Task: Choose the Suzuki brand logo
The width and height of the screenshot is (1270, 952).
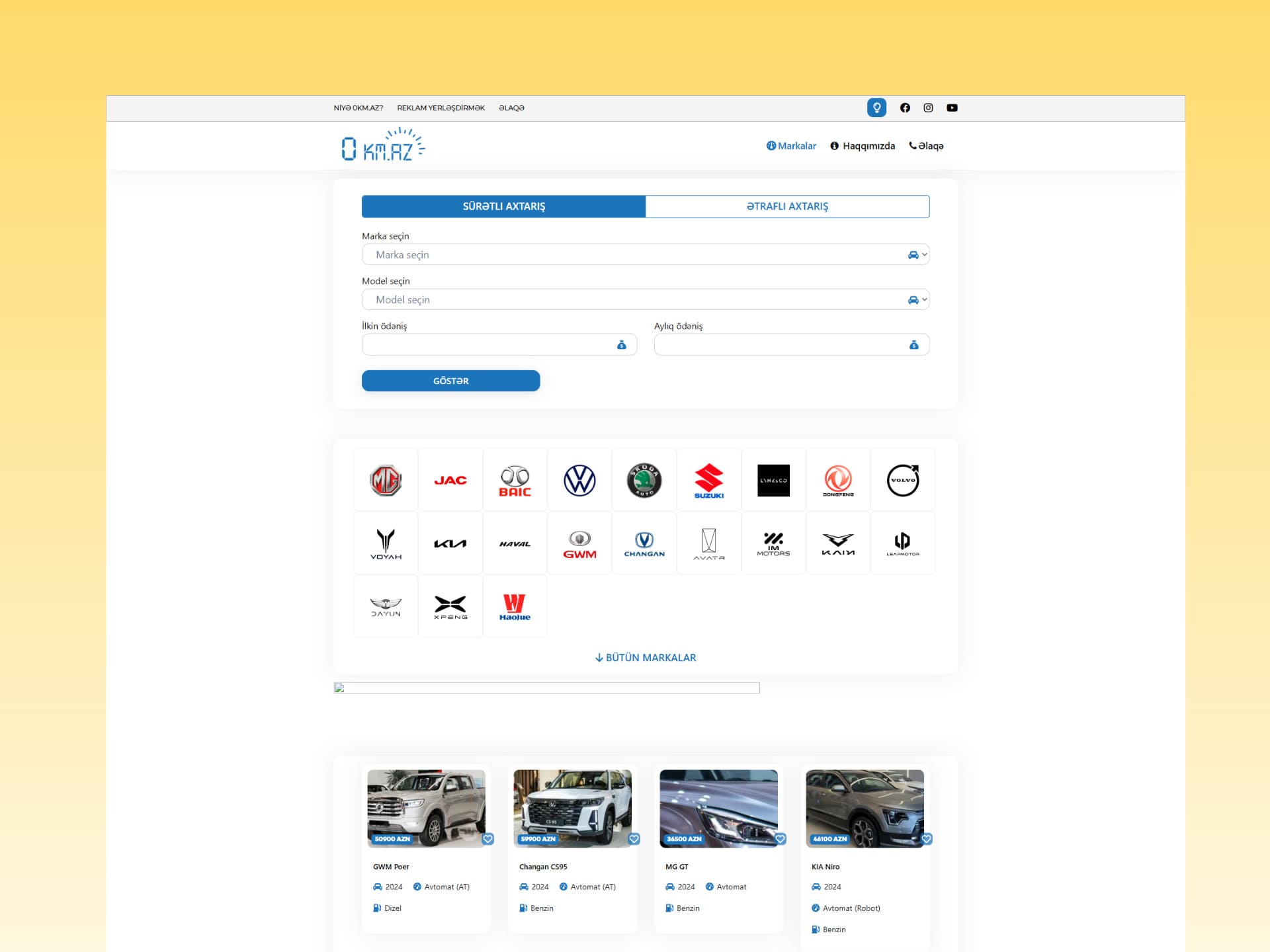Action: [709, 480]
